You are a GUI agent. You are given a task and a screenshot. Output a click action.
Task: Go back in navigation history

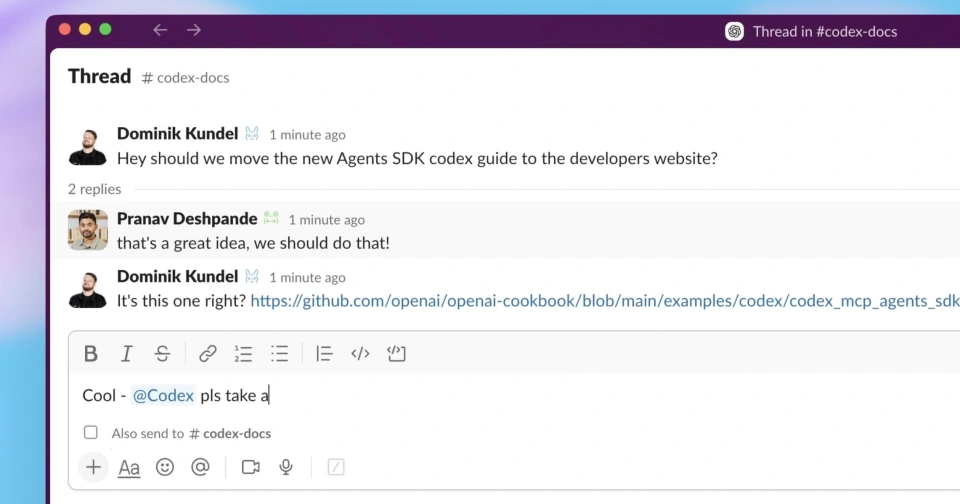(160, 30)
